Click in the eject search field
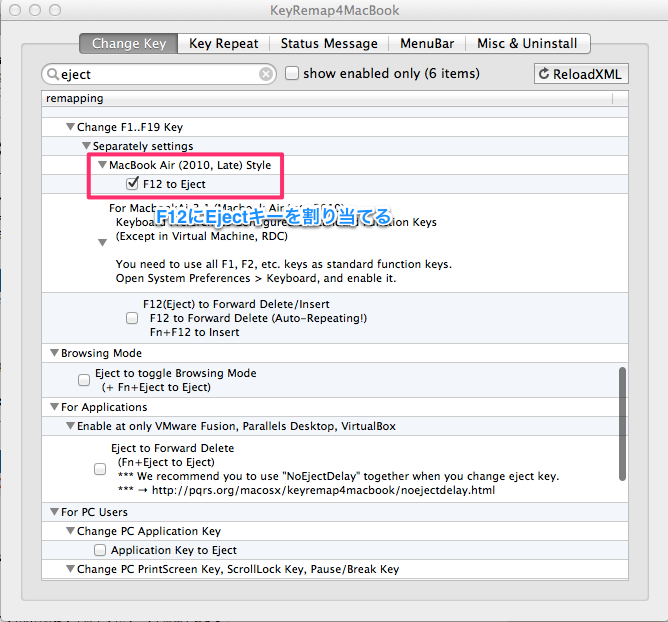Viewport: 668px width, 622px height. [159, 74]
